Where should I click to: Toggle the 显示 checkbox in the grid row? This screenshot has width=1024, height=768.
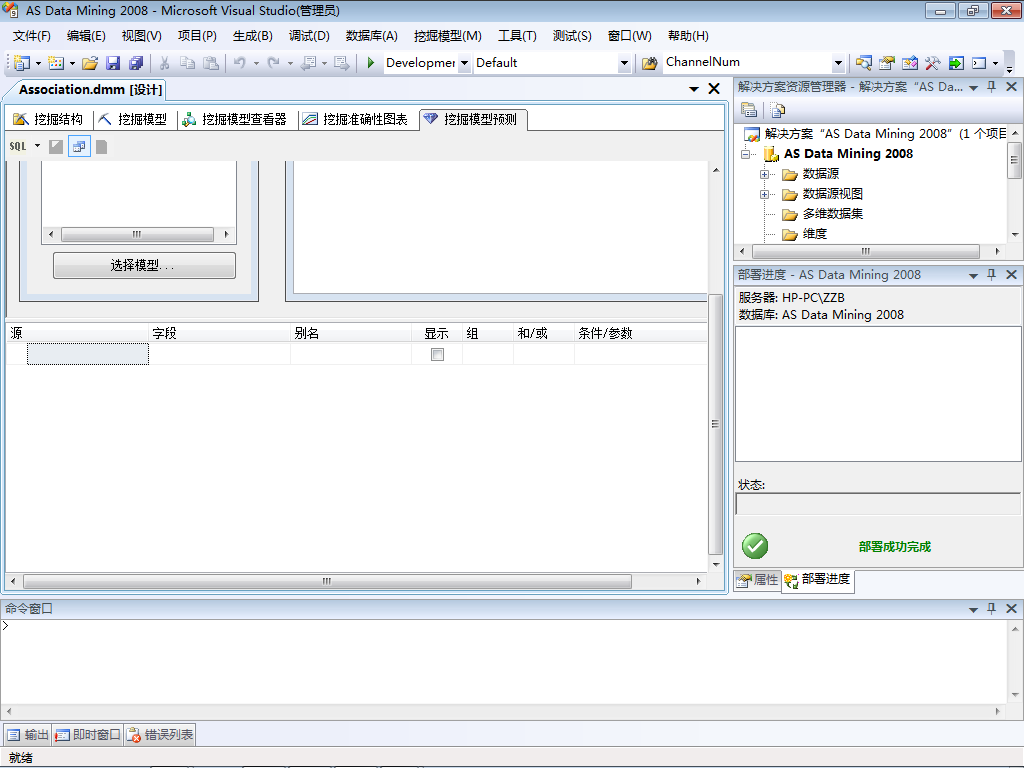pos(438,354)
